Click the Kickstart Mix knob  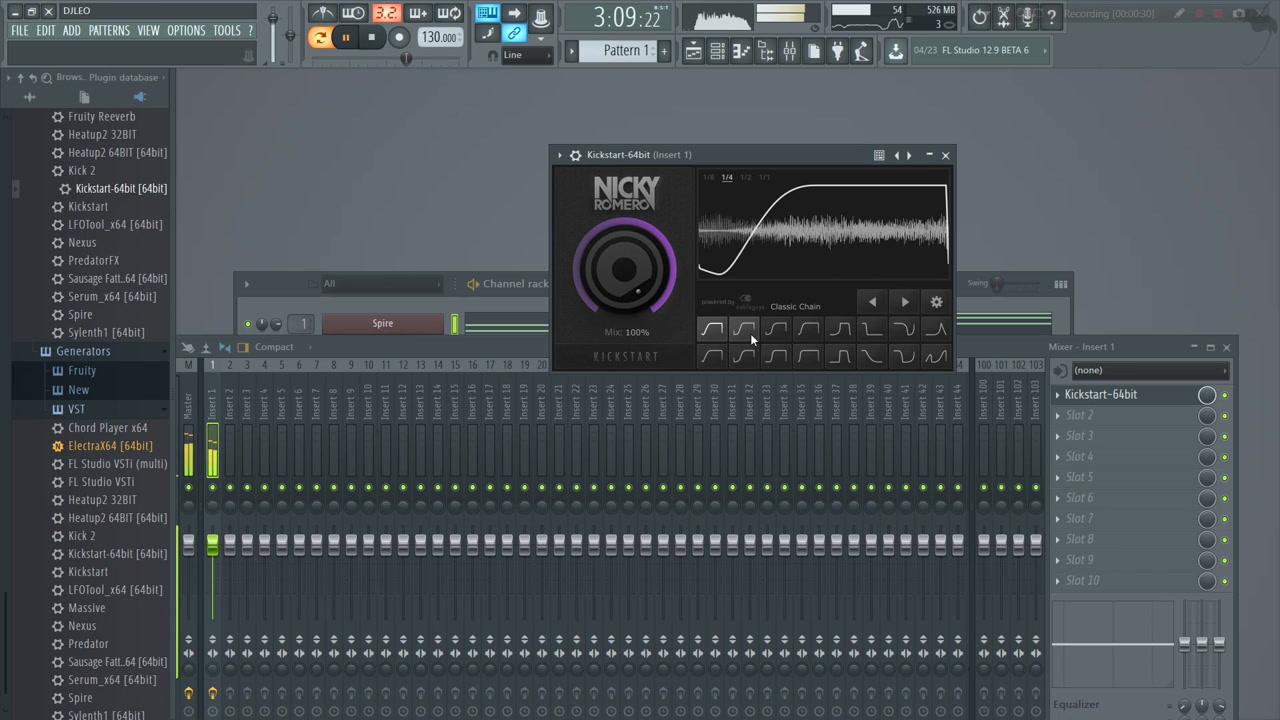(x=625, y=270)
